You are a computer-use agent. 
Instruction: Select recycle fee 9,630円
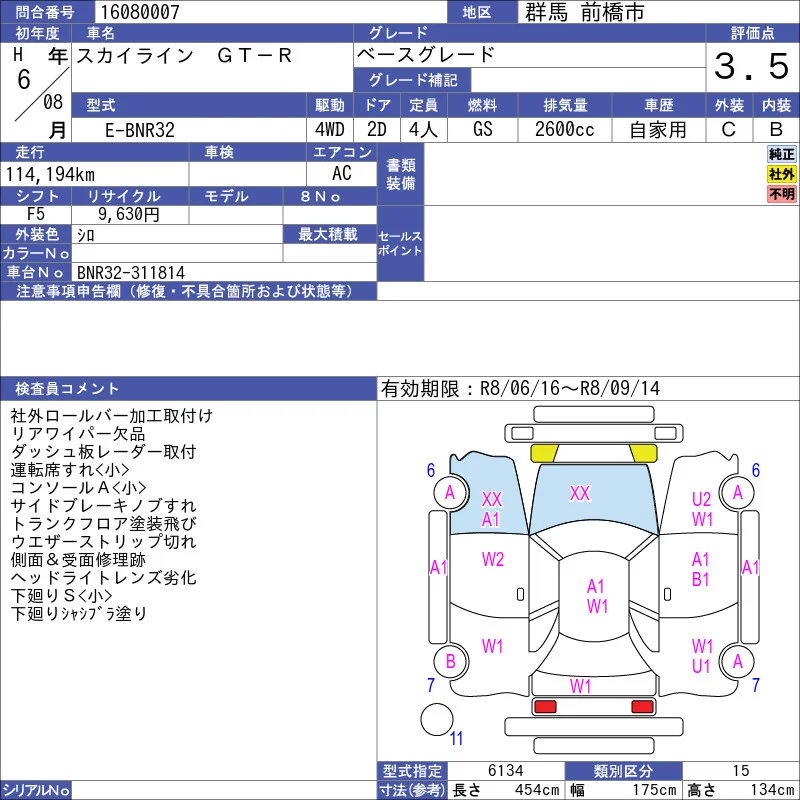pos(129,214)
